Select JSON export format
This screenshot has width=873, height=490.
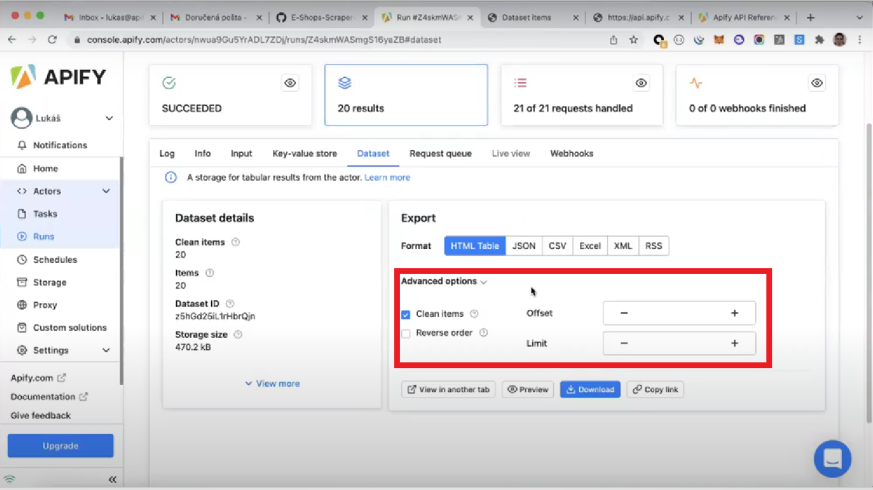pyautogui.click(x=524, y=246)
